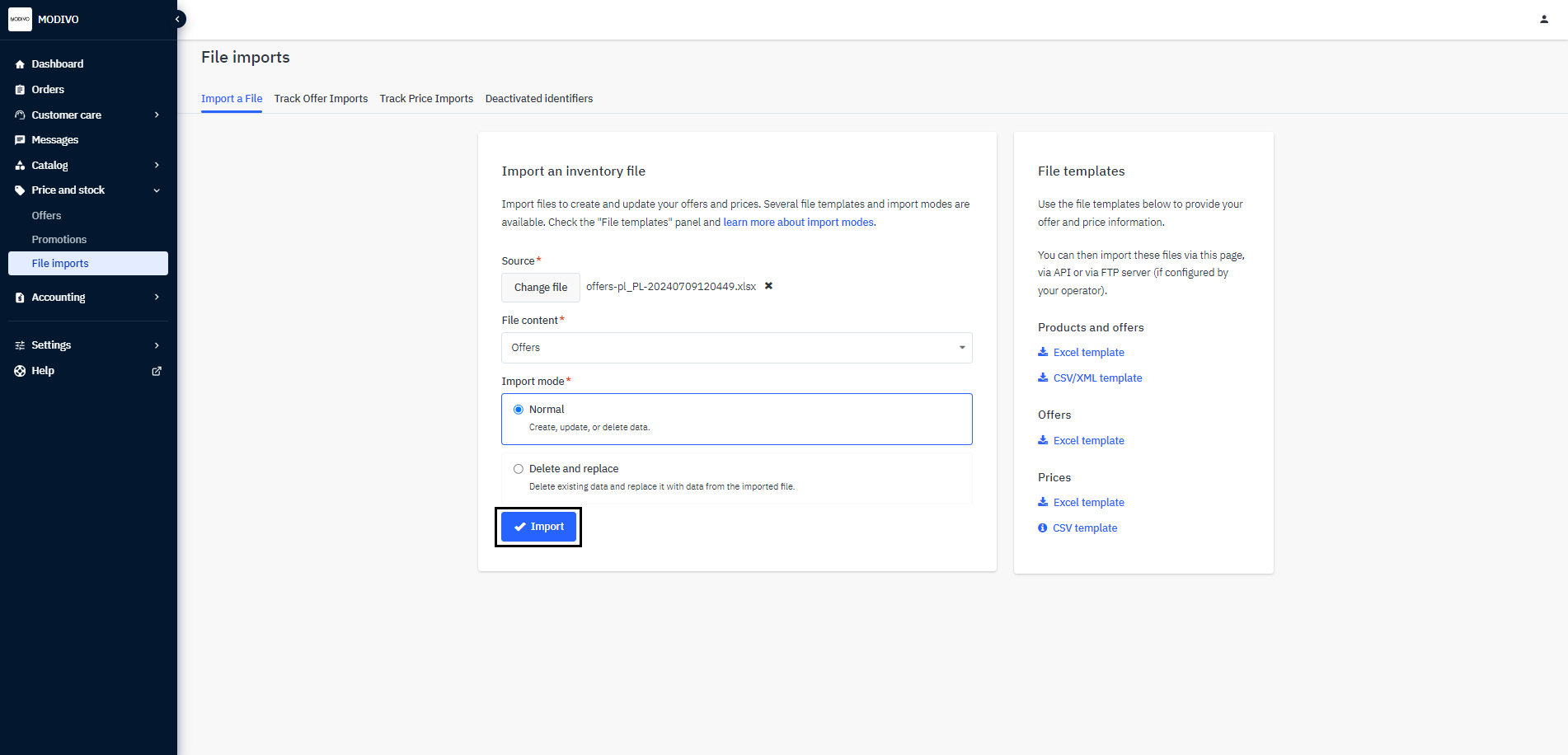Expand the Customer care submenu
1568x755 pixels.
pos(157,115)
